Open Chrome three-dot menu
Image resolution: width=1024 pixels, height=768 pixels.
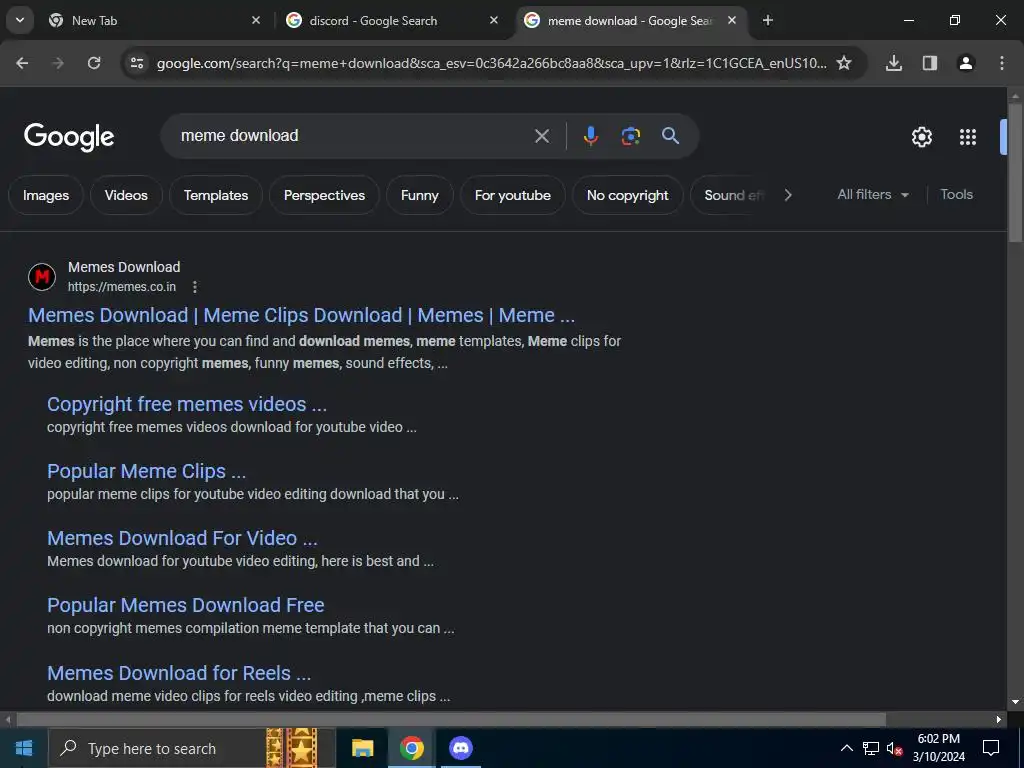point(1001,63)
